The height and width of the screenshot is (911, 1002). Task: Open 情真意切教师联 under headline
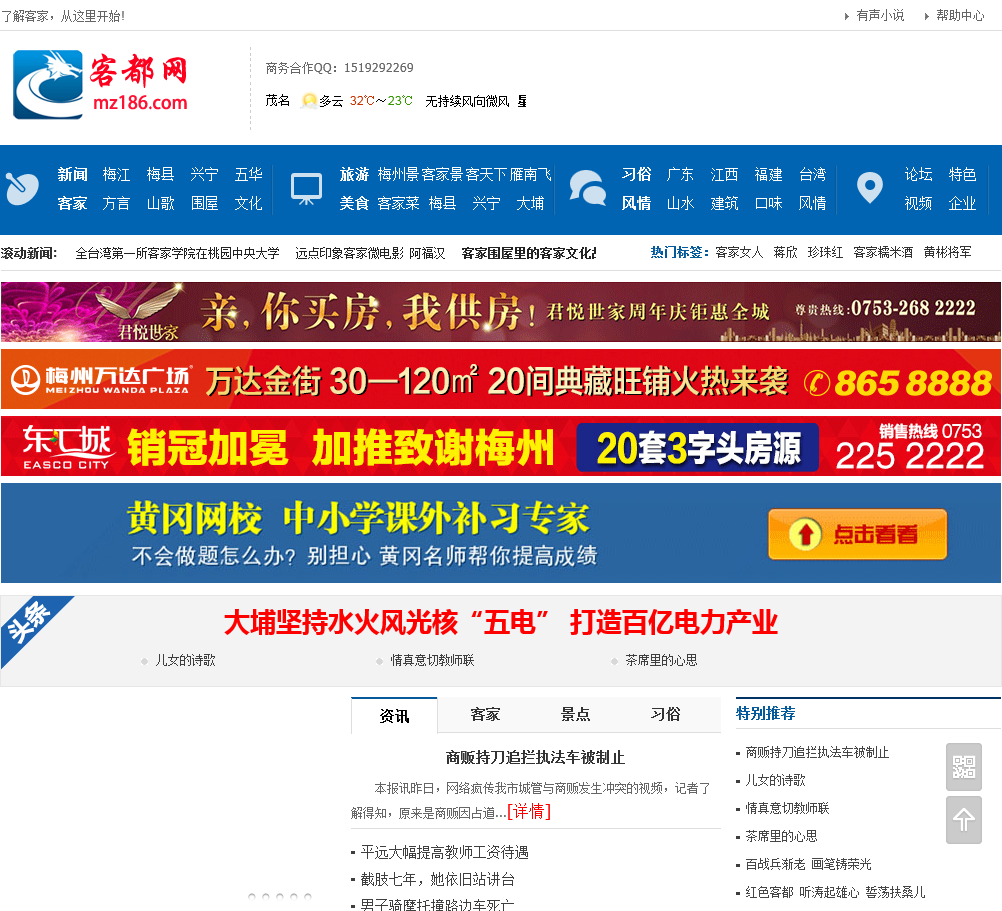pyautogui.click(x=433, y=661)
